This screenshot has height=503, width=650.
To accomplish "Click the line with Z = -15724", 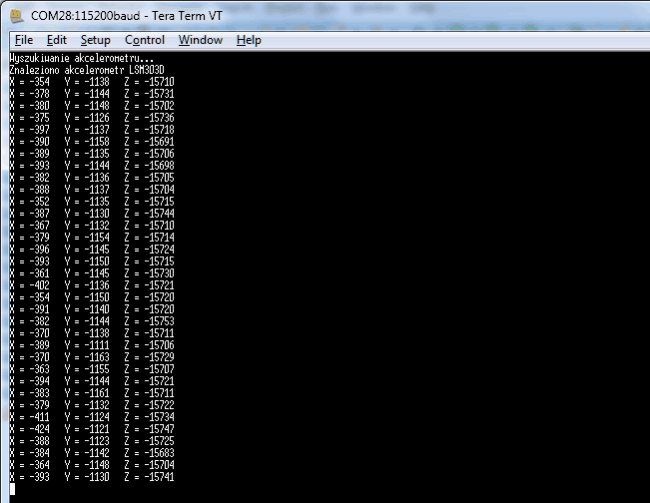I will (92, 250).
